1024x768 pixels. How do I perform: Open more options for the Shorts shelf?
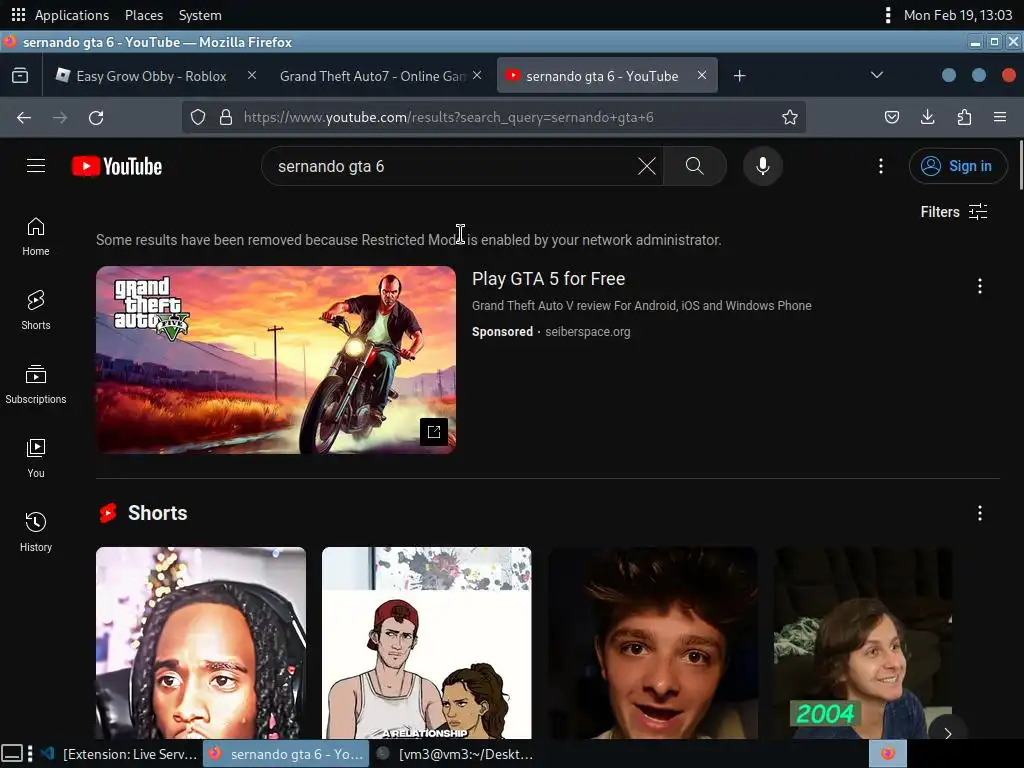pyautogui.click(x=980, y=513)
